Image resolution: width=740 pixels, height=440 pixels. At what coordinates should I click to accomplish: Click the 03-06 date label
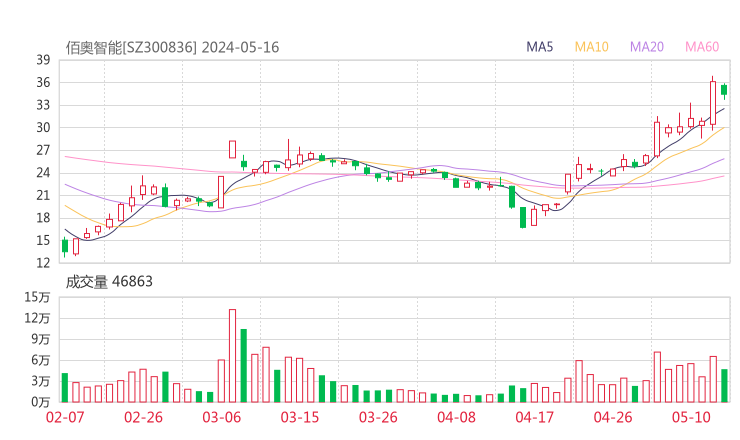(222, 417)
